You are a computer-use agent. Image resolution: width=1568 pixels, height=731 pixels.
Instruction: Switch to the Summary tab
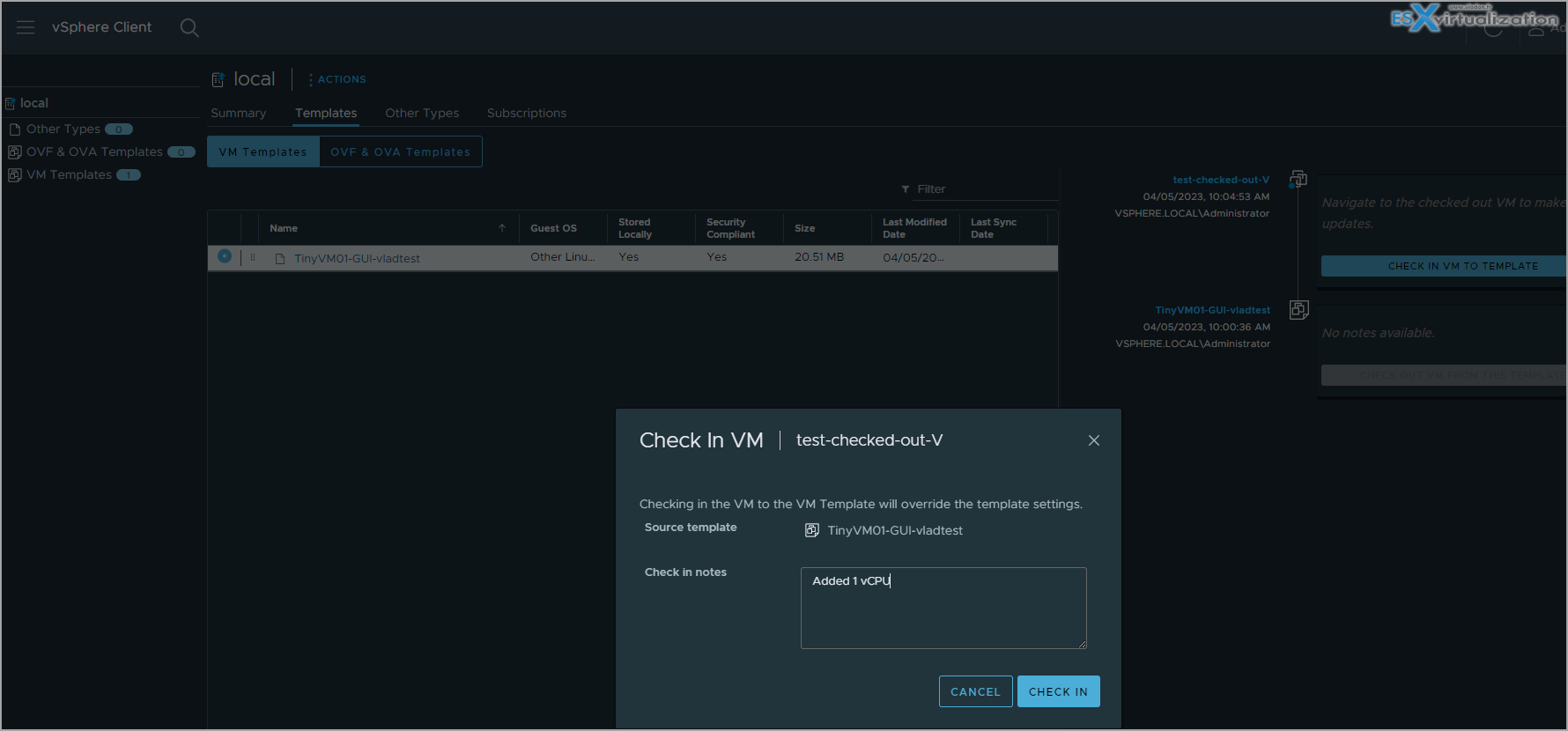[x=238, y=113]
